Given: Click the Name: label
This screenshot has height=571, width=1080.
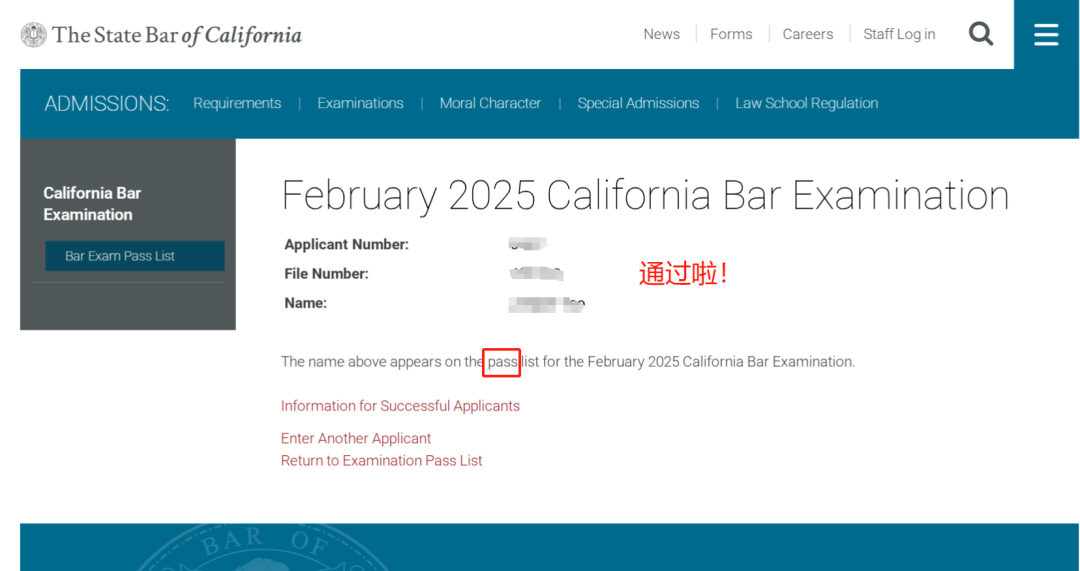Looking at the screenshot, I should coord(306,303).
